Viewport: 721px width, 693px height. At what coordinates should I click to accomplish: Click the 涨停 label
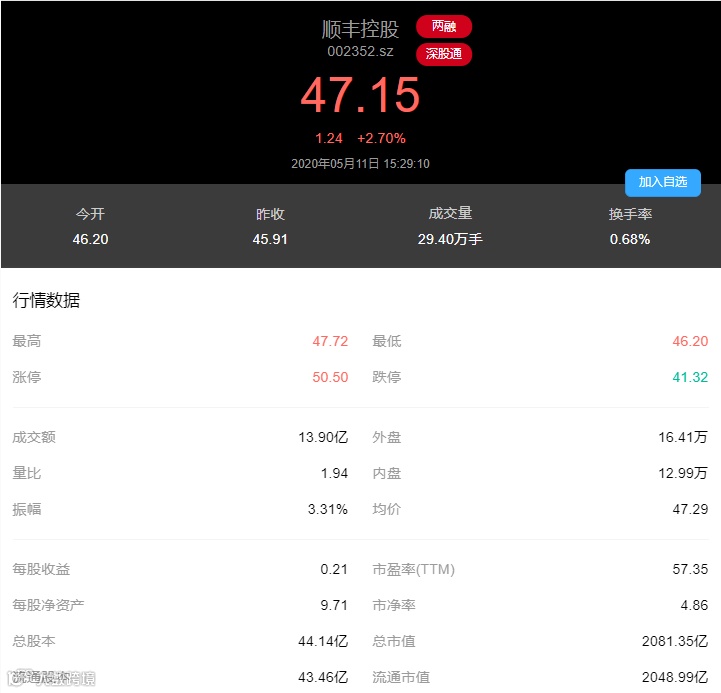[27, 377]
